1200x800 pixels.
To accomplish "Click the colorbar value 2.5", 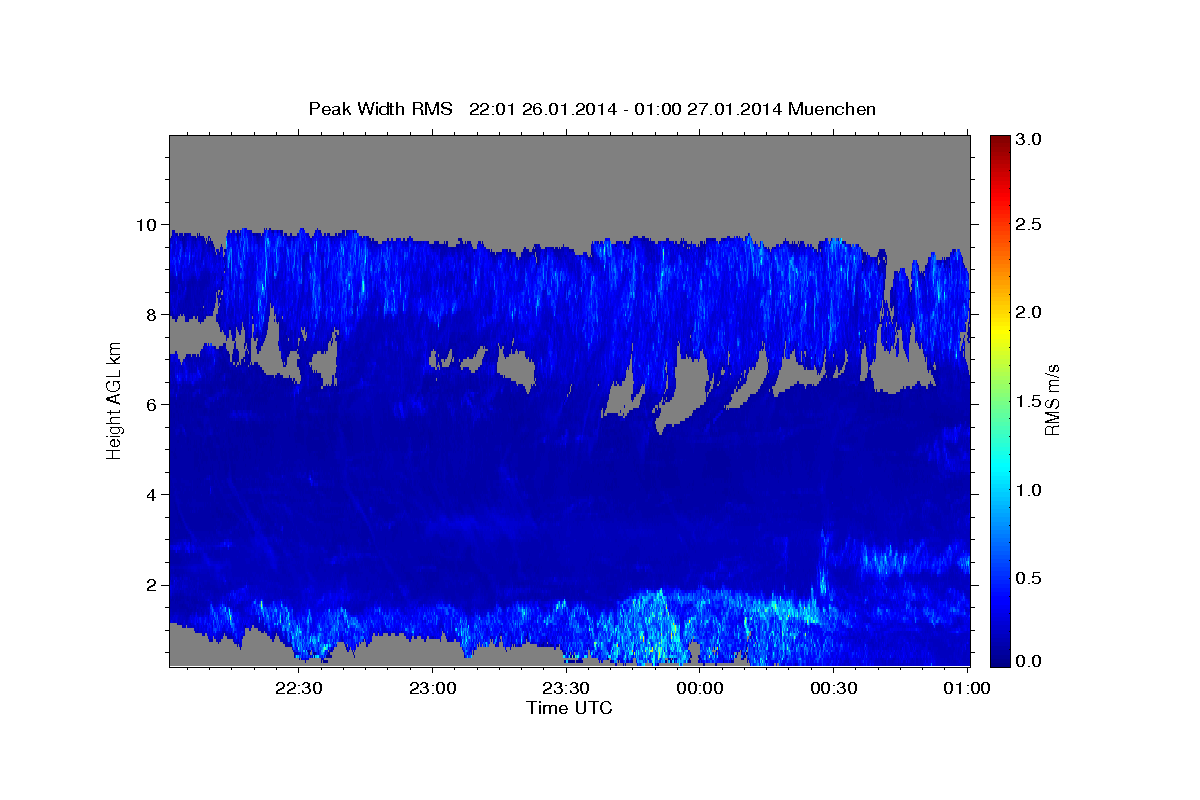I will tap(1030, 224).
